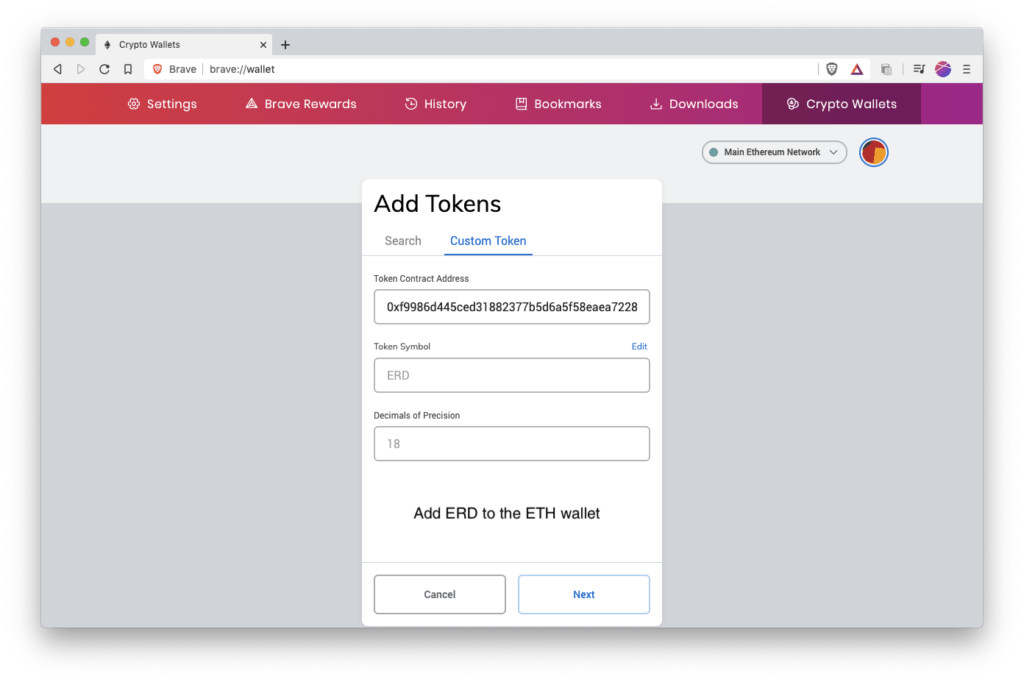The image size is (1024, 682).
Task: Open the browser hamburger menu
Action: 966,69
